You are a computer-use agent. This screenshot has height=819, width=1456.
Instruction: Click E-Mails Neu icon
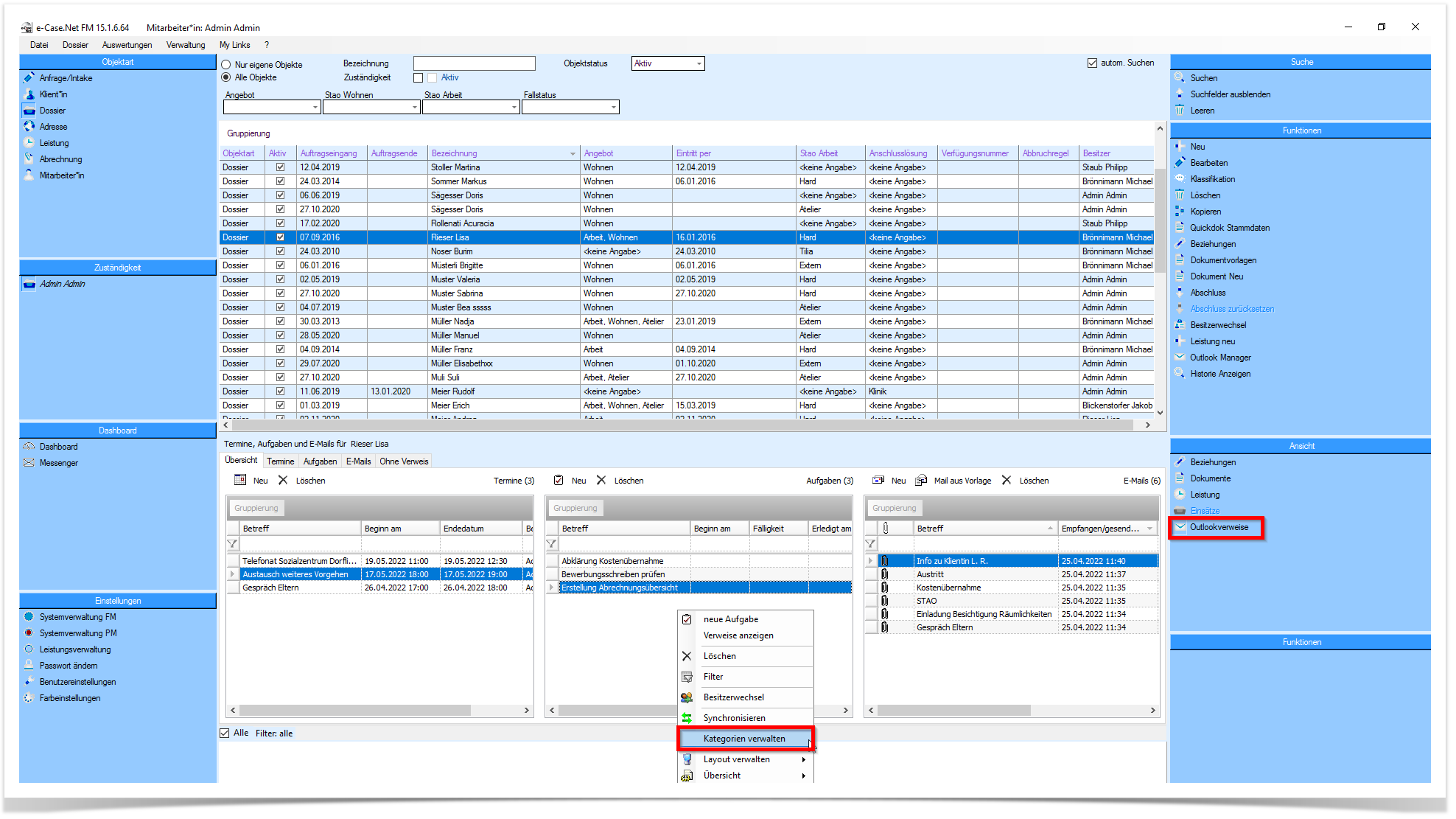click(x=878, y=480)
